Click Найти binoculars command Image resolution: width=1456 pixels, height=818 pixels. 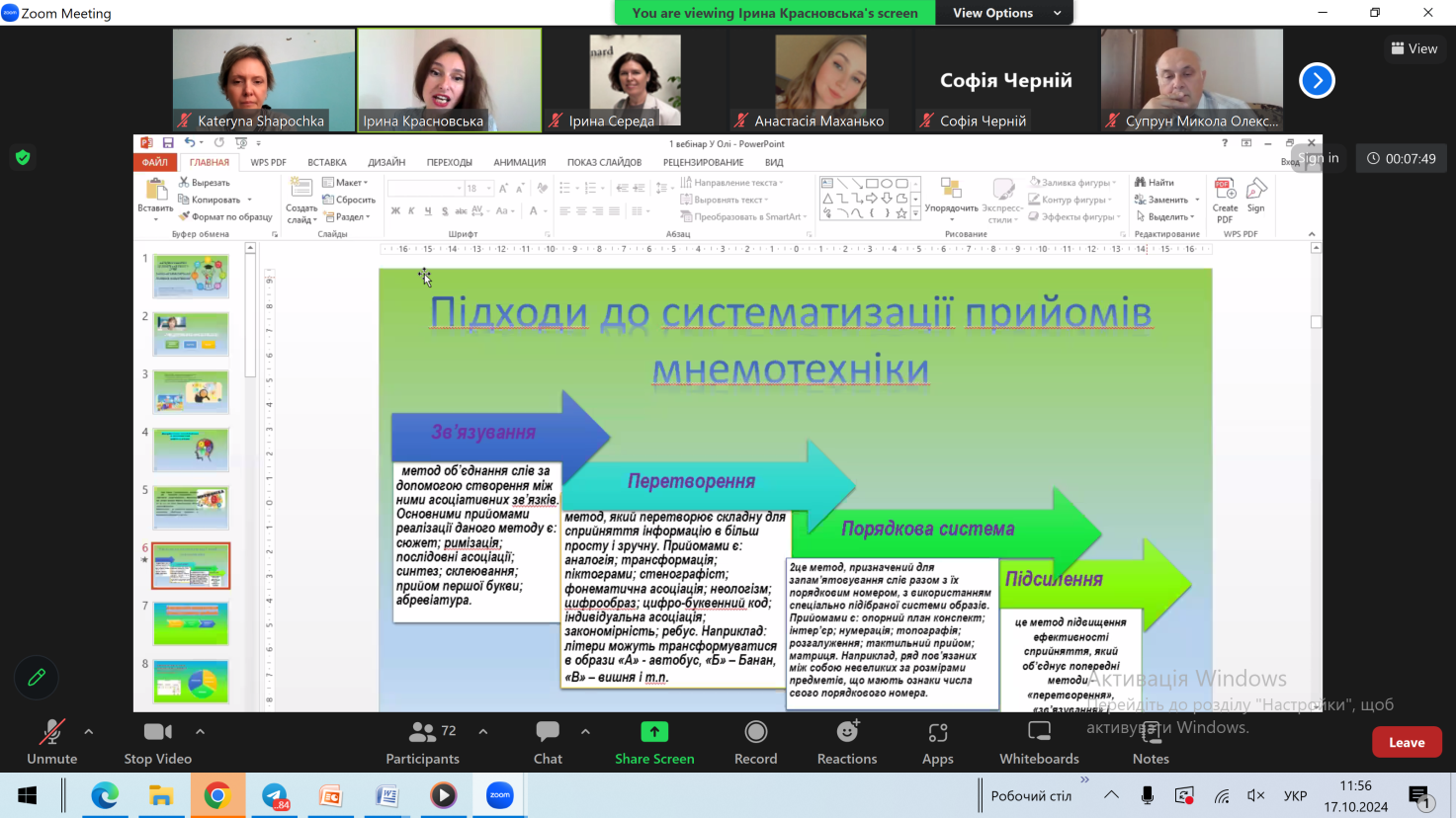(x=1155, y=183)
